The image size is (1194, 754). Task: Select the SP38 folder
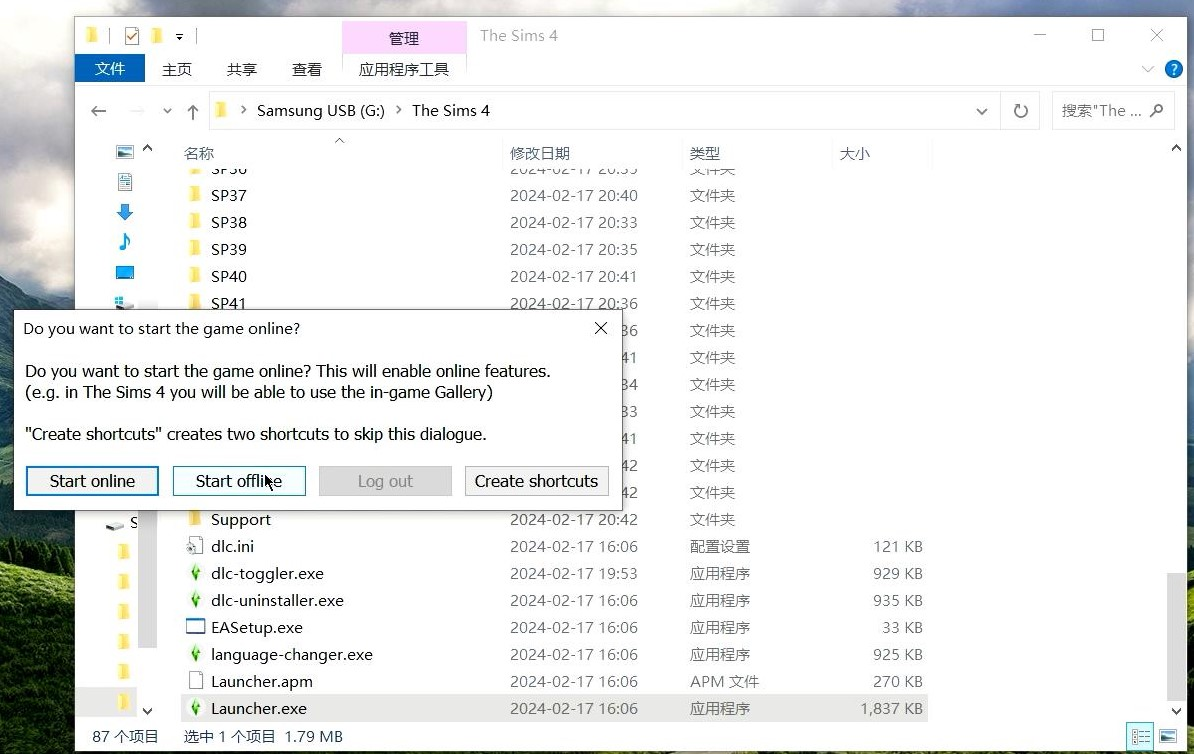[228, 222]
